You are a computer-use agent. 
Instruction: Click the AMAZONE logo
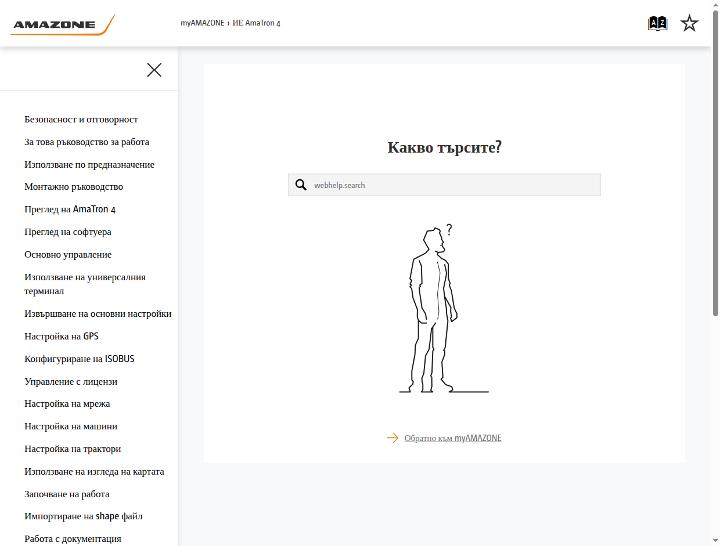pyautogui.click(x=62, y=24)
